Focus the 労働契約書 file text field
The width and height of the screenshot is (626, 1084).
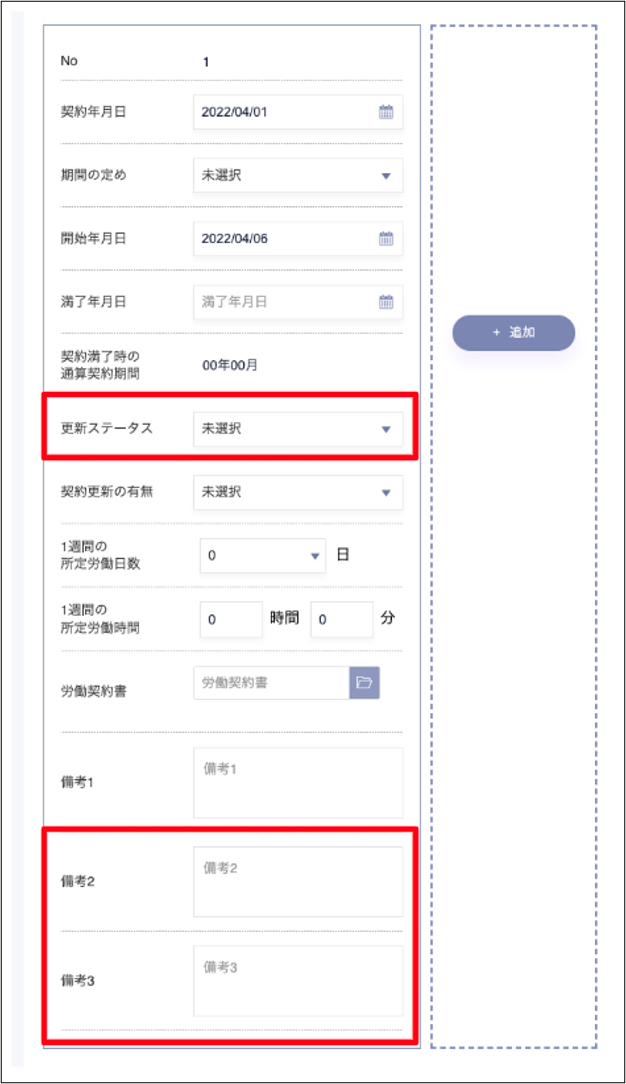pyautogui.click(x=270, y=683)
